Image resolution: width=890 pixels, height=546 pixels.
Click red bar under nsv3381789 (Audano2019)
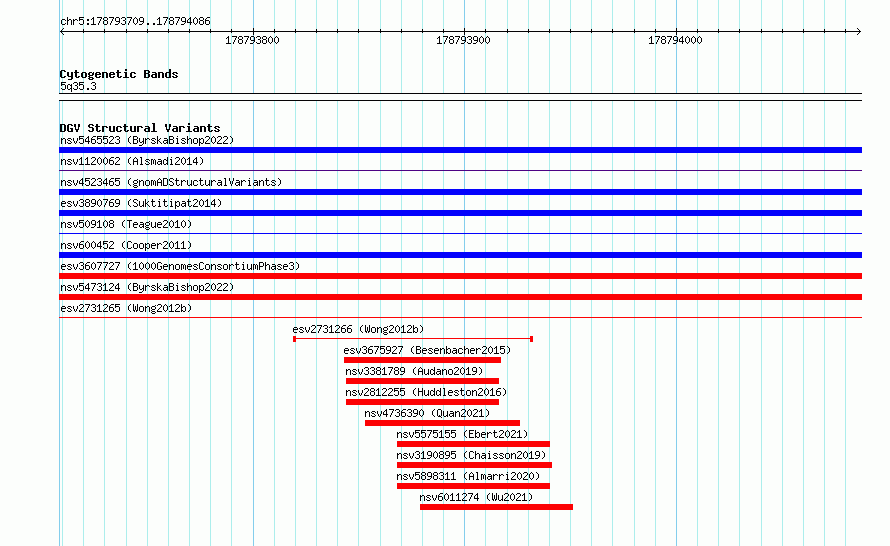point(422,381)
